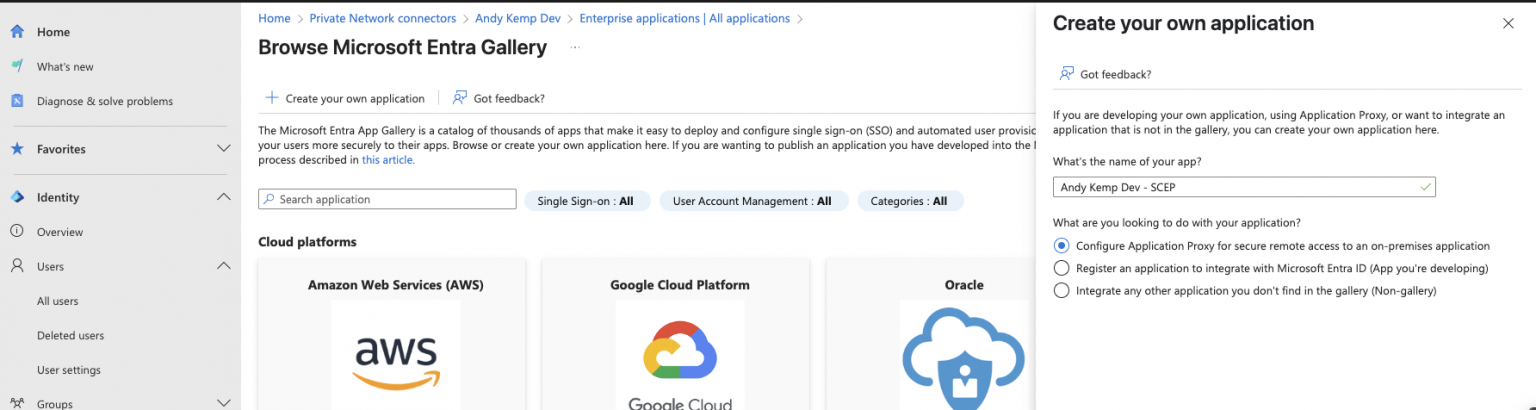Click the Create your own application button
Image resolution: width=1536 pixels, height=410 pixels.
click(x=345, y=98)
